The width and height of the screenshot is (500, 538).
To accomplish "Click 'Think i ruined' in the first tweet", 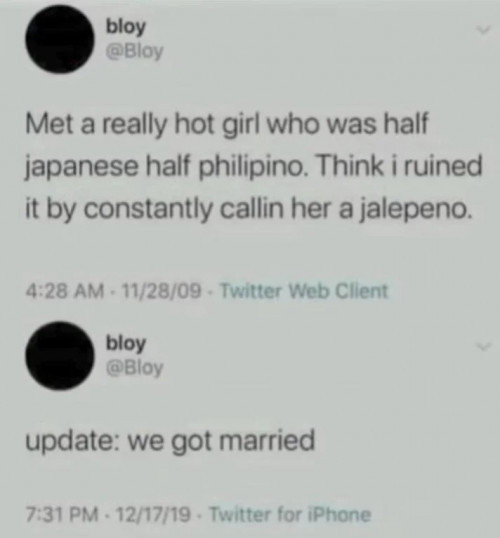I will tap(400, 165).
